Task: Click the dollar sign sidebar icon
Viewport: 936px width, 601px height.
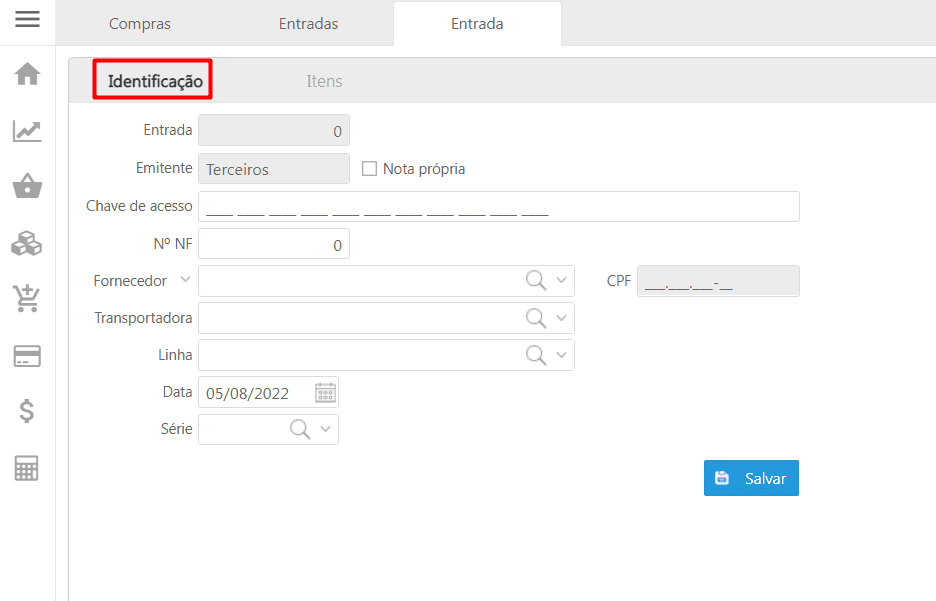Action: coord(27,411)
